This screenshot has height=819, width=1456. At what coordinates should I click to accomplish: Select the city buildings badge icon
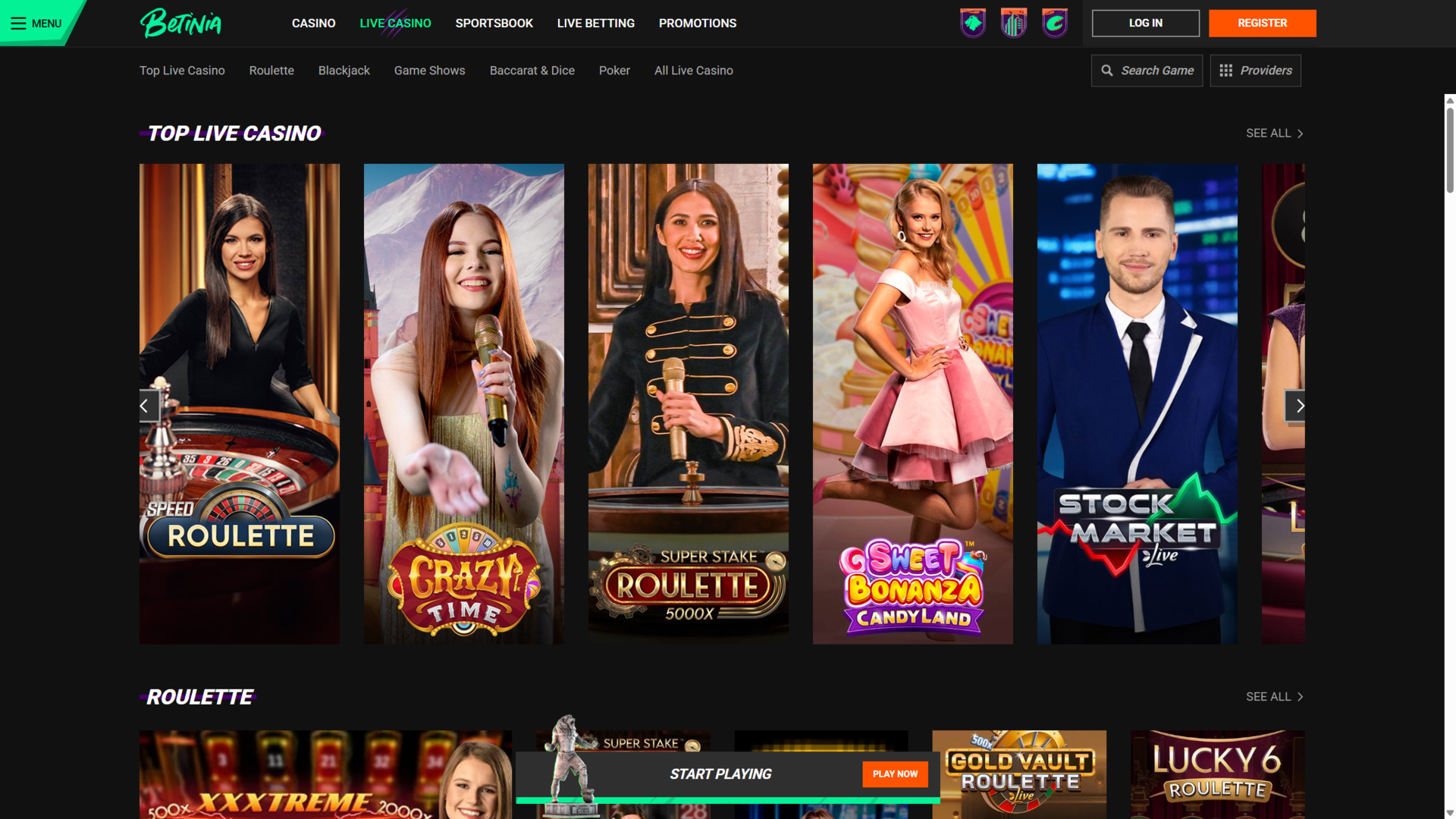[x=1013, y=23]
